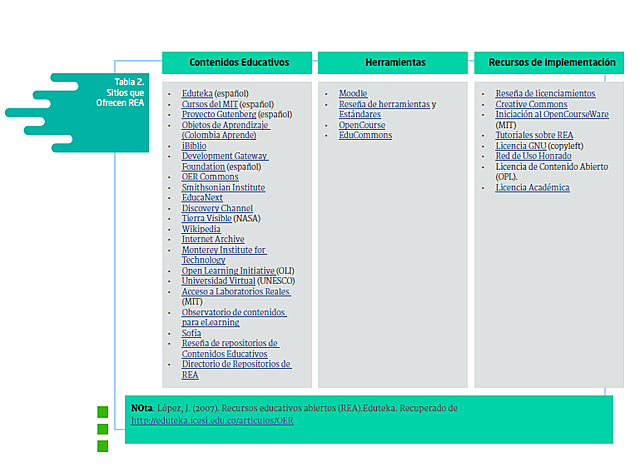Image resolution: width=640 pixels, height=467 pixels.
Task: Click the Tabla 2. Sitios que Ofrecen REA title
Action: (x=120, y=92)
